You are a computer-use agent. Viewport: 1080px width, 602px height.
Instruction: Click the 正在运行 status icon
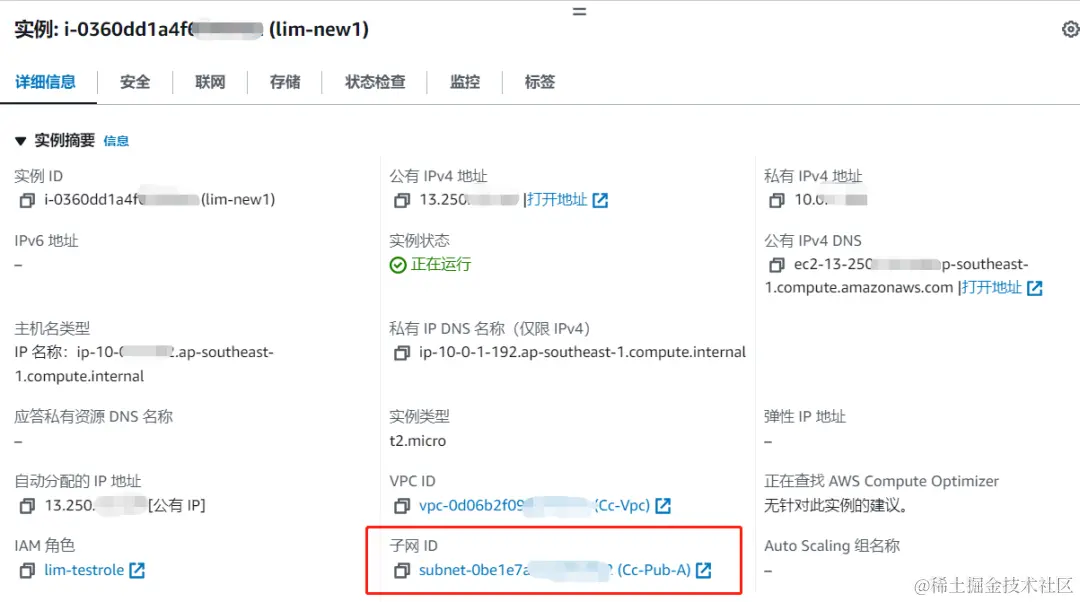coord(397,264)
